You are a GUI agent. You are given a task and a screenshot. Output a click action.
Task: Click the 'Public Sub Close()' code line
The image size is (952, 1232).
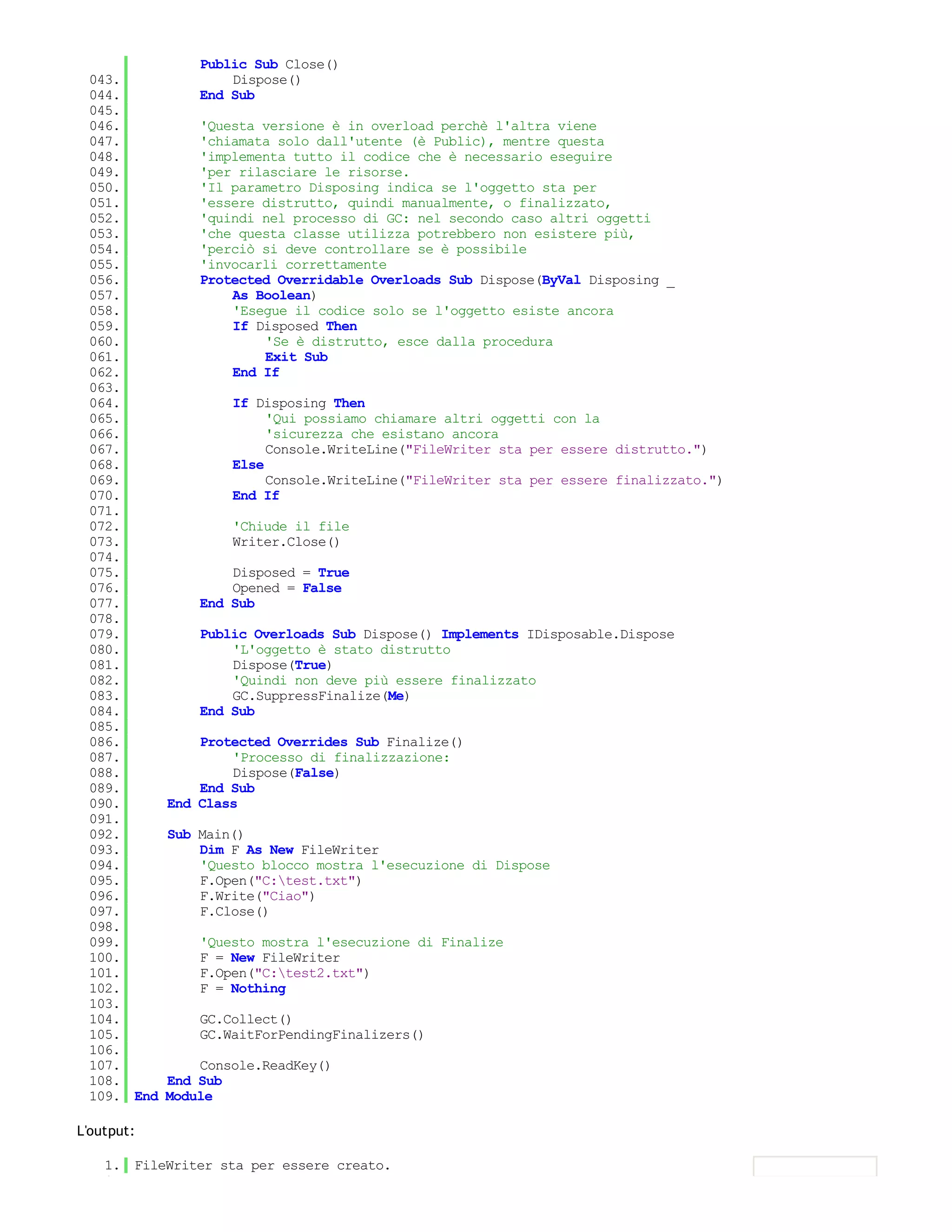269,64
